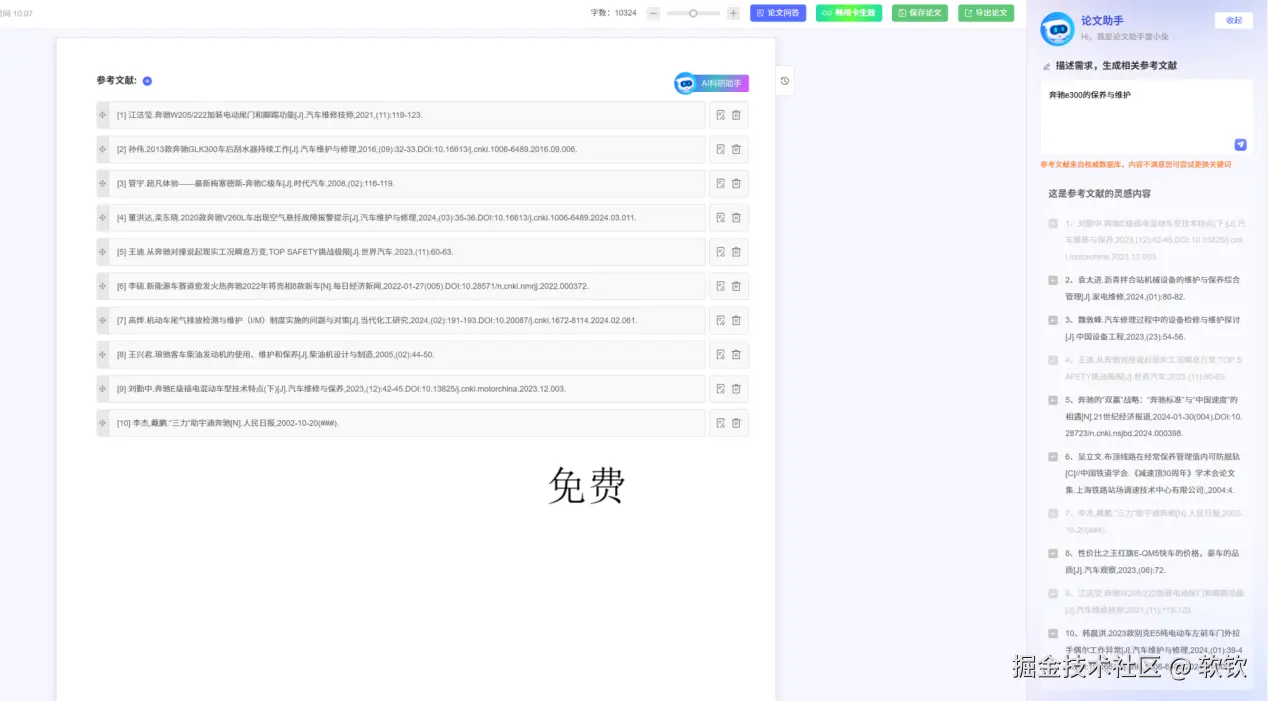Edit reference [7] 高烨

click(720, 320)
